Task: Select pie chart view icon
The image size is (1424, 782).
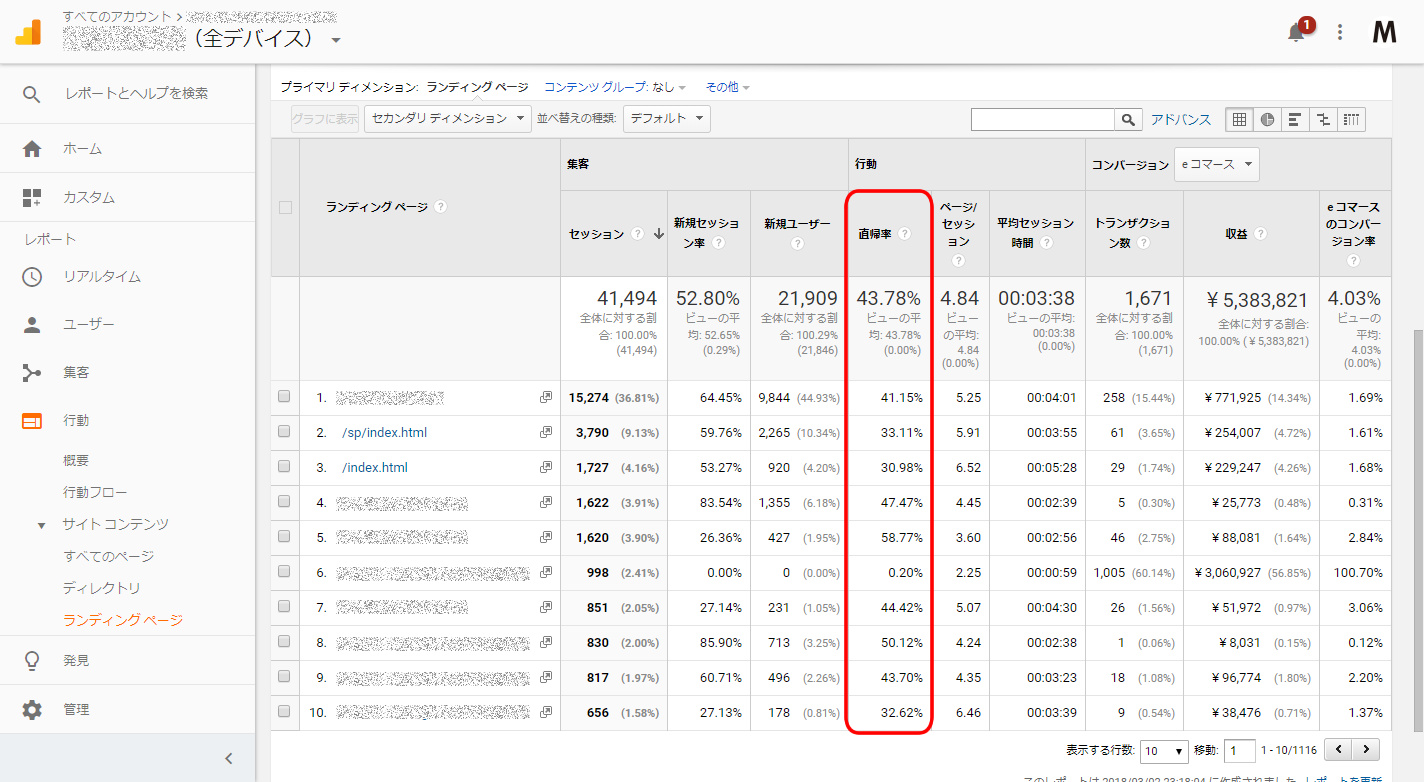Action: click(x=1267, y=120)
